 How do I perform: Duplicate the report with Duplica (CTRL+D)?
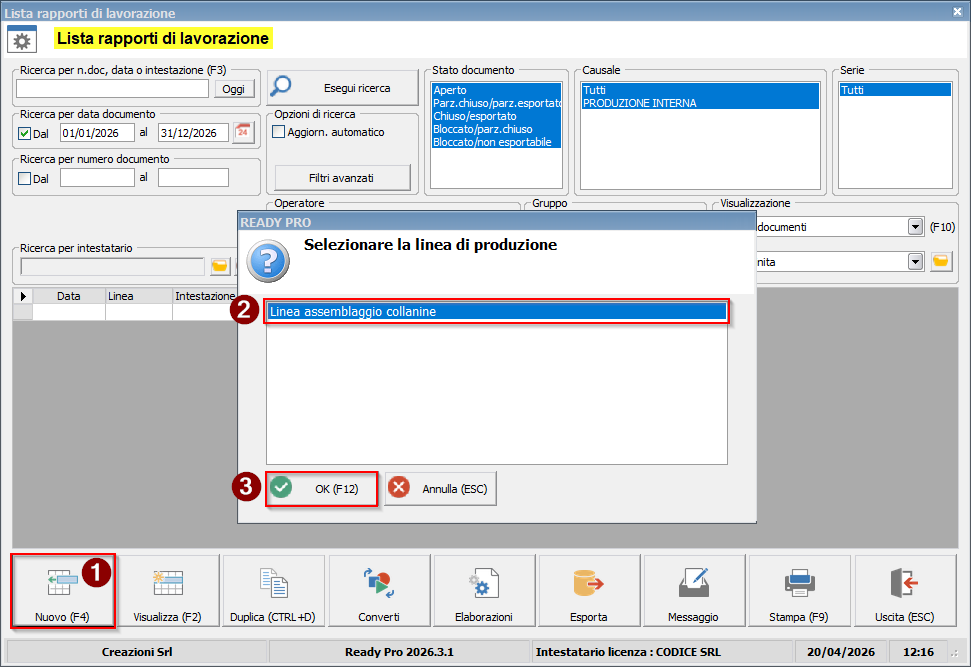(x=273, y=591)
